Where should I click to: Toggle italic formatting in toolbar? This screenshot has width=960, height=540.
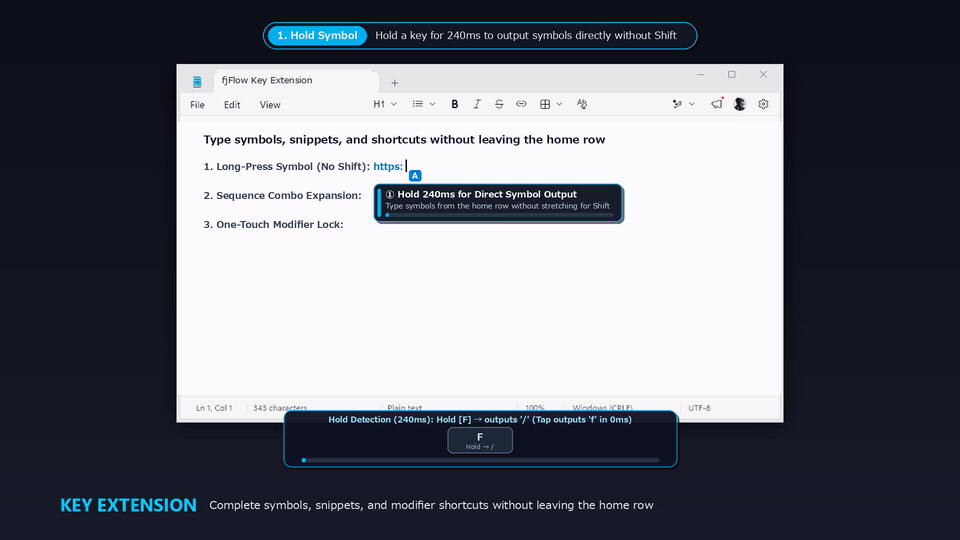tap(477, 104)
